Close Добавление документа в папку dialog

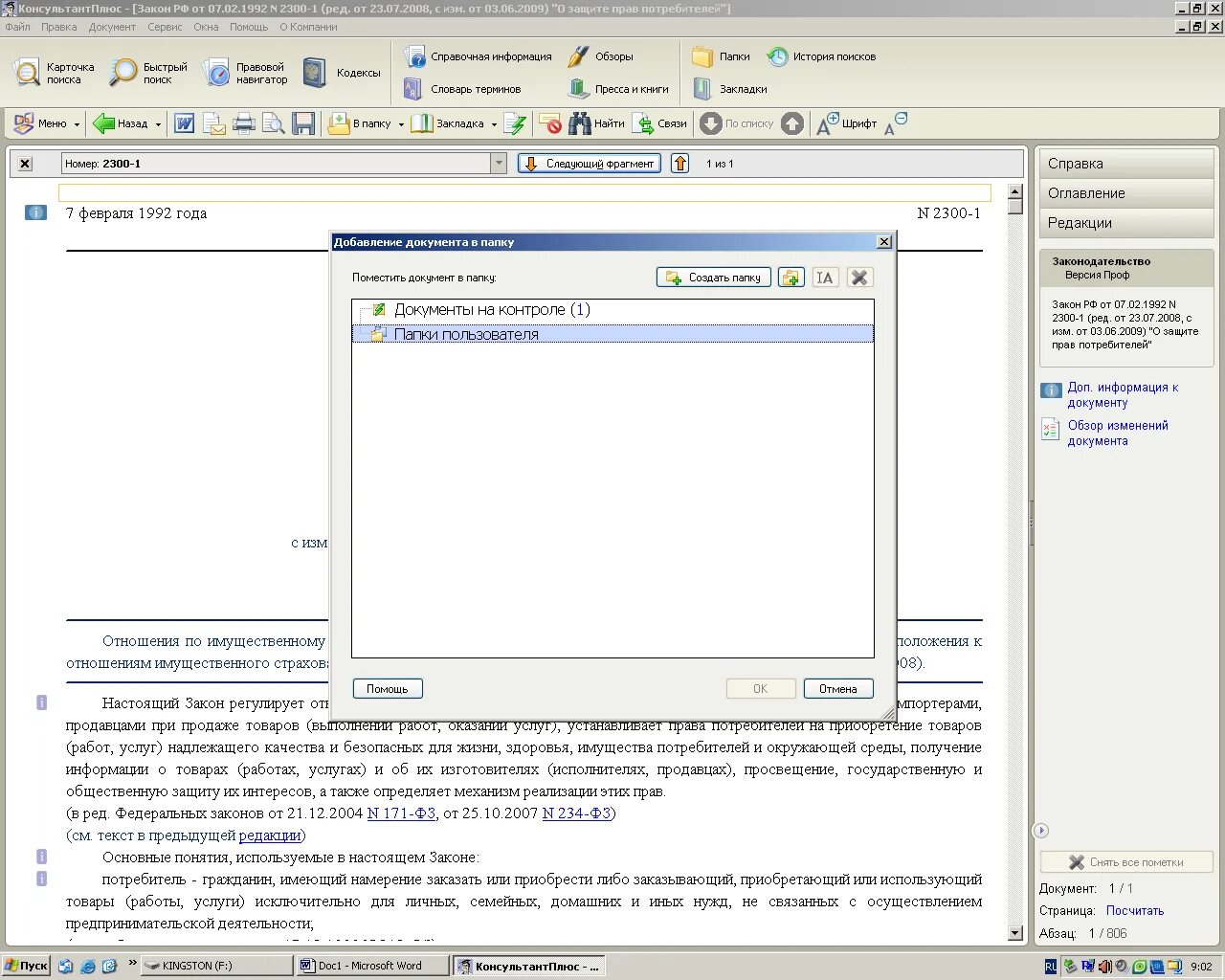[x=884, y=242]
